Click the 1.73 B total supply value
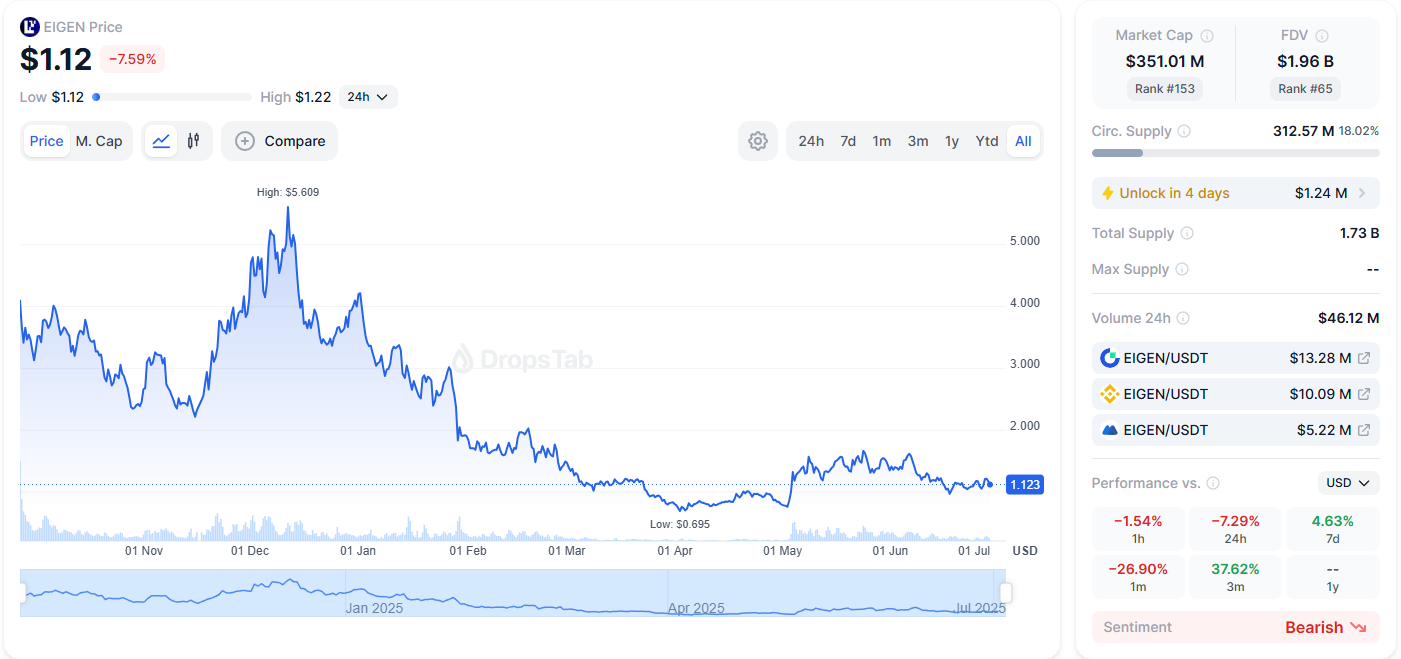 coord(1359,233)
